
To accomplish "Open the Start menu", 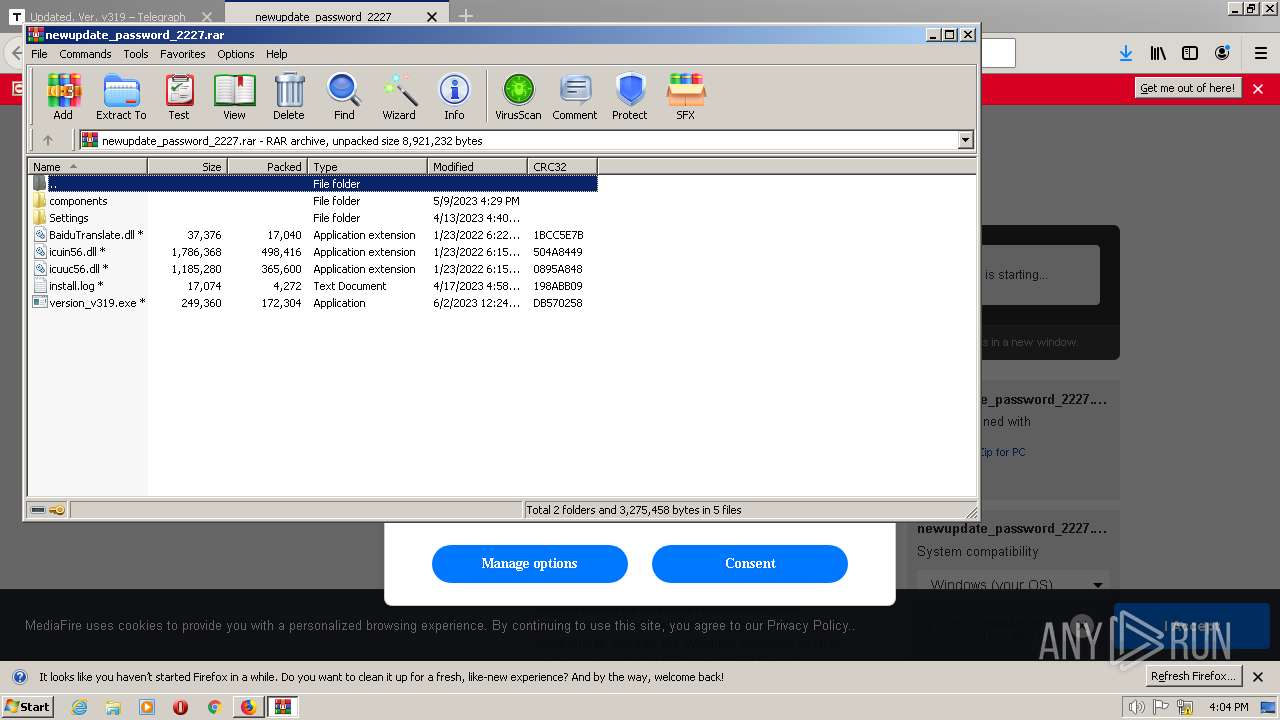I will tap(28, 706).
